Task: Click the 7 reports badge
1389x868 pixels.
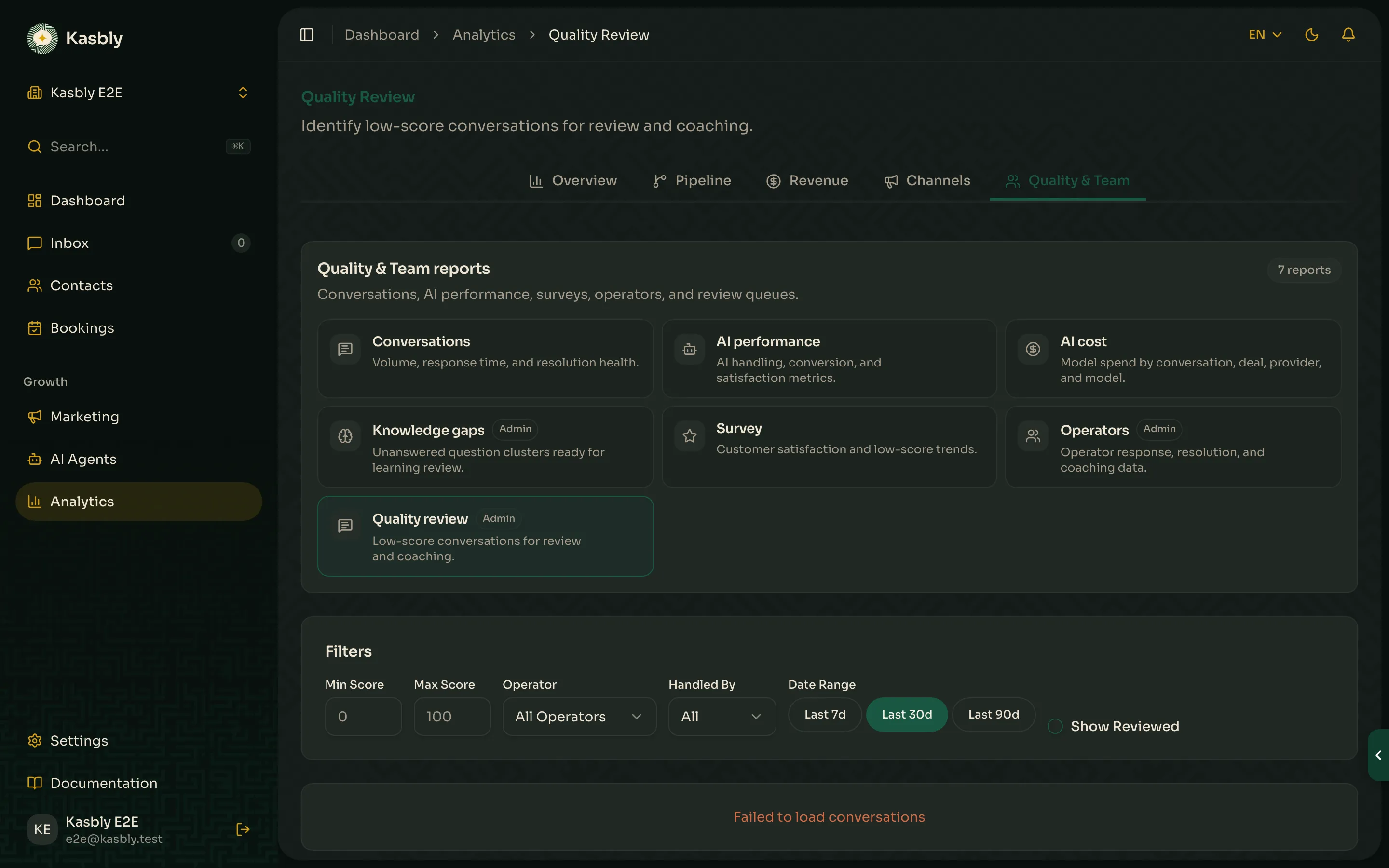Action: [1304, 270]
